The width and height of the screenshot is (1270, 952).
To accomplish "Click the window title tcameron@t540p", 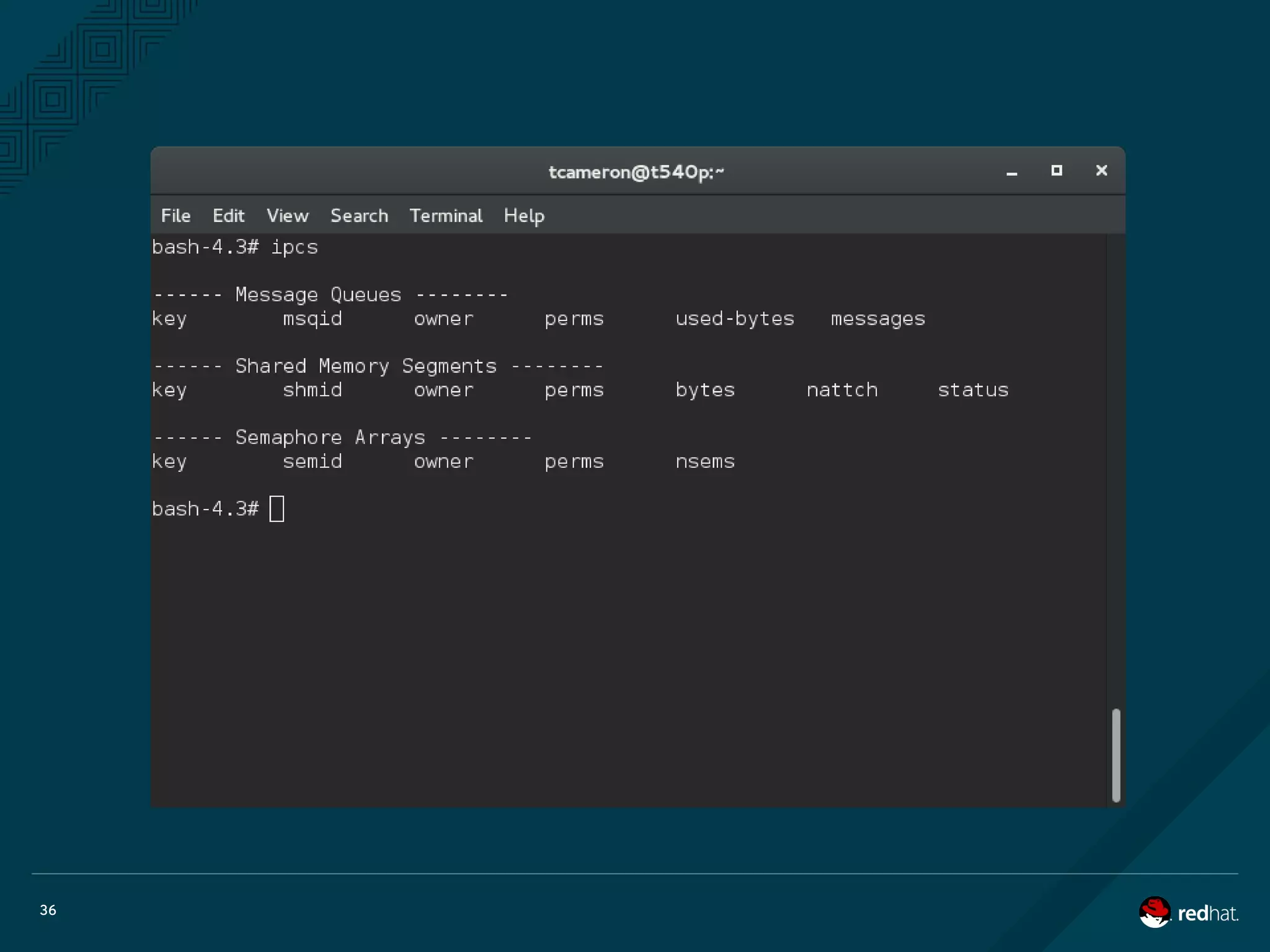I will point(636,172).
